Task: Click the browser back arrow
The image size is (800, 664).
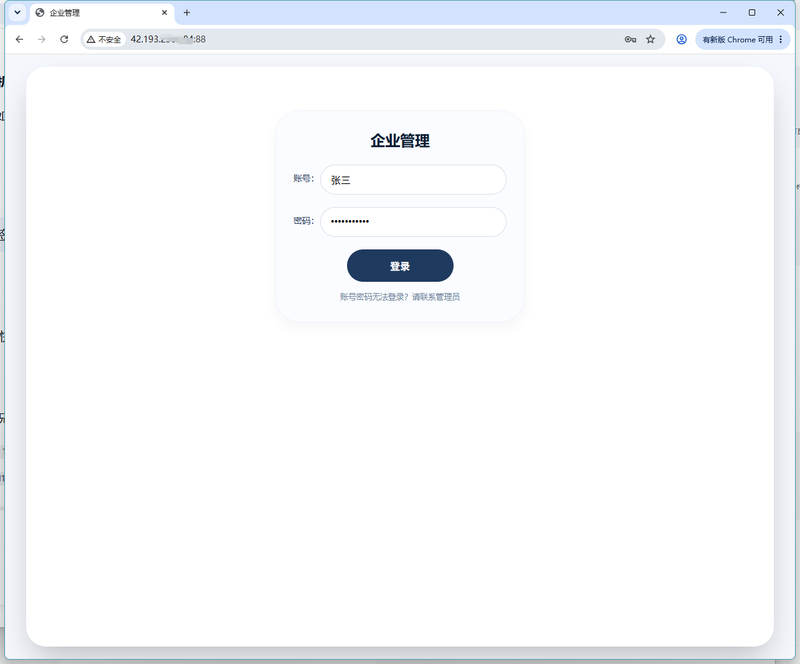Action: coord(19,39)
